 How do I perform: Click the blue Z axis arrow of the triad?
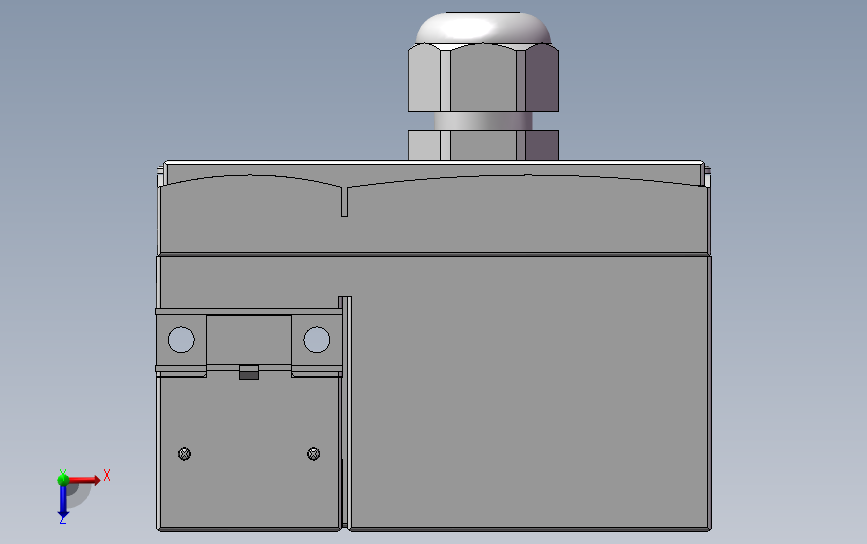click(x=63, y=502)
